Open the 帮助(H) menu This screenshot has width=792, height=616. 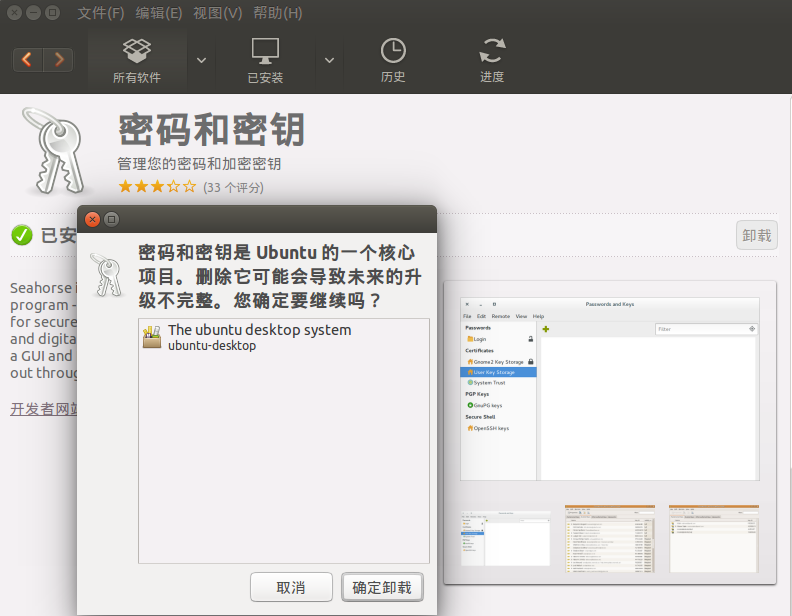(x=278, y=13)
